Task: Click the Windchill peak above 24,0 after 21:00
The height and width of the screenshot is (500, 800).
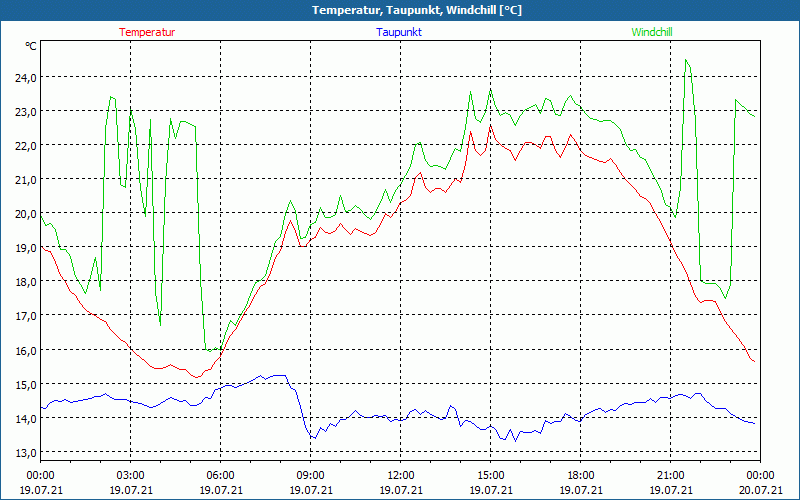Action: (x=686, y=60)
